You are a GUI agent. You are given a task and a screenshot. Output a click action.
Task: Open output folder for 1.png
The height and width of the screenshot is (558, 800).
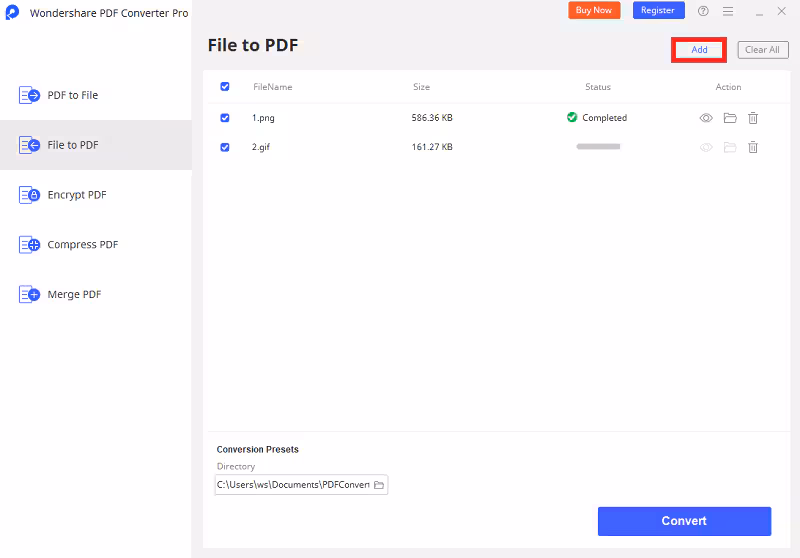(x=730, y=118)
